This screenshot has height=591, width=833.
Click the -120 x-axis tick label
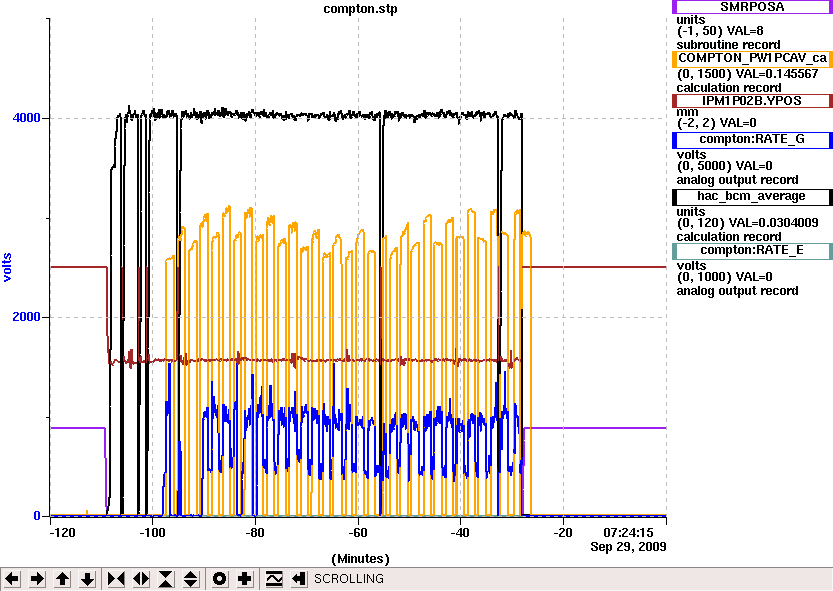[62, 533]
